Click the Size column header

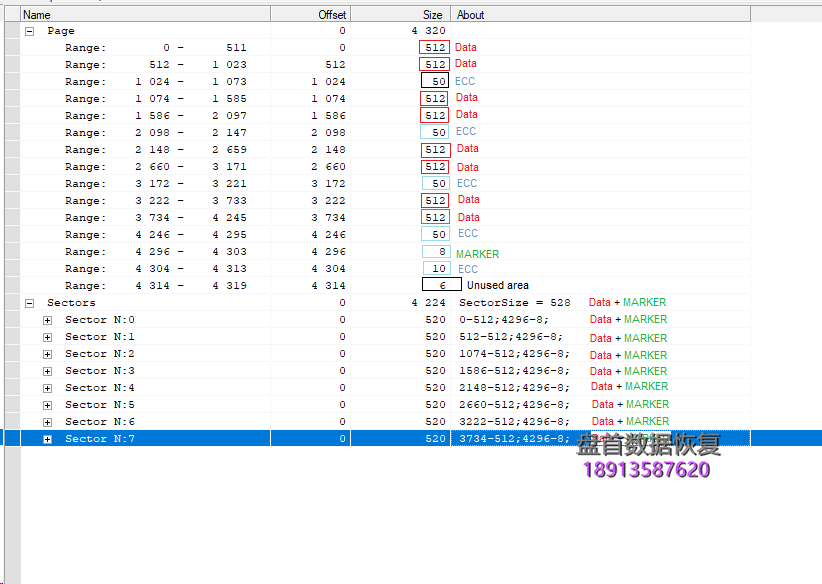[400, 15]
